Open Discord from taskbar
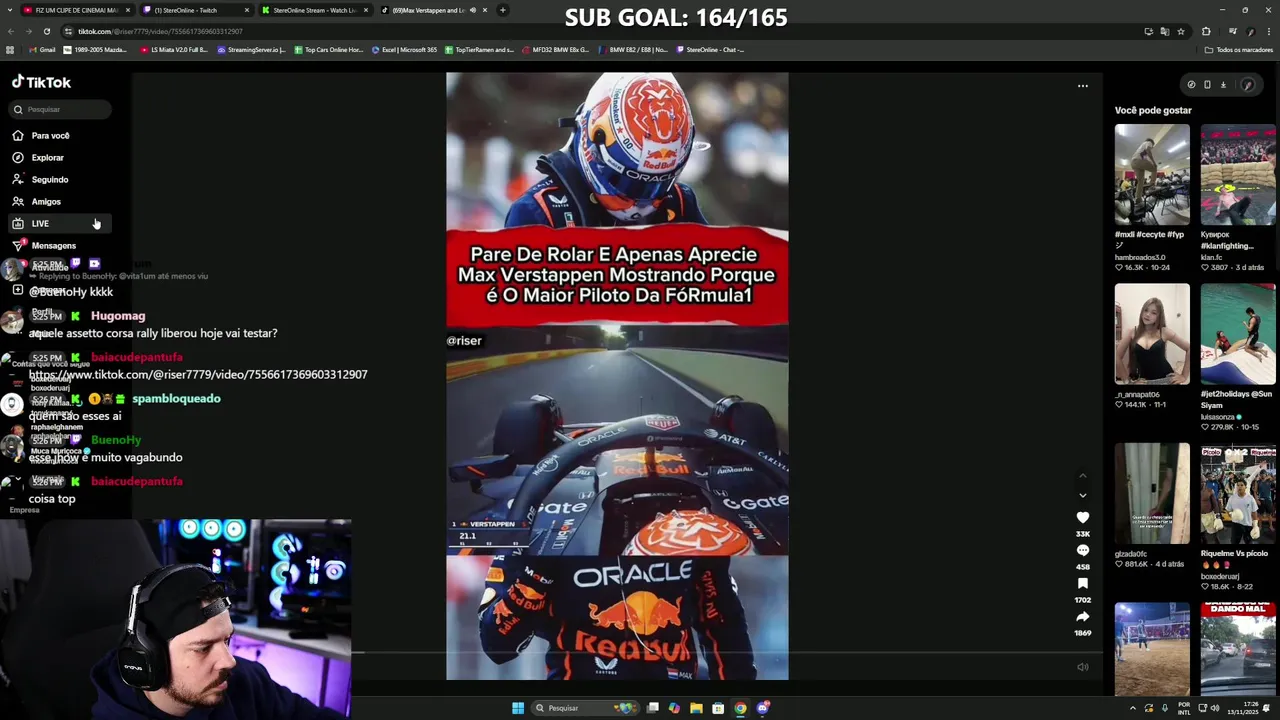This screenshot has width=1280, height=720. tap(762, 708)
